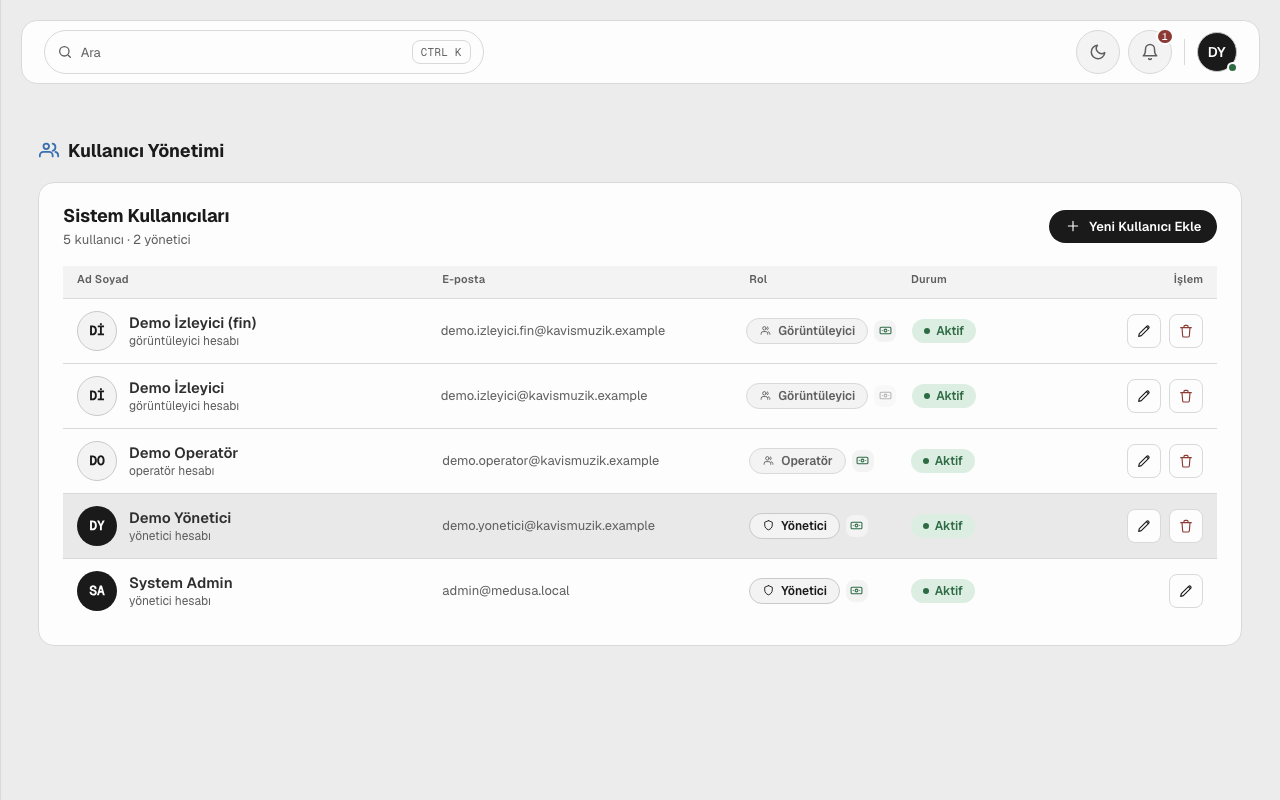Click Yönetici role badge of Demo Yönetici

point(795,526)
